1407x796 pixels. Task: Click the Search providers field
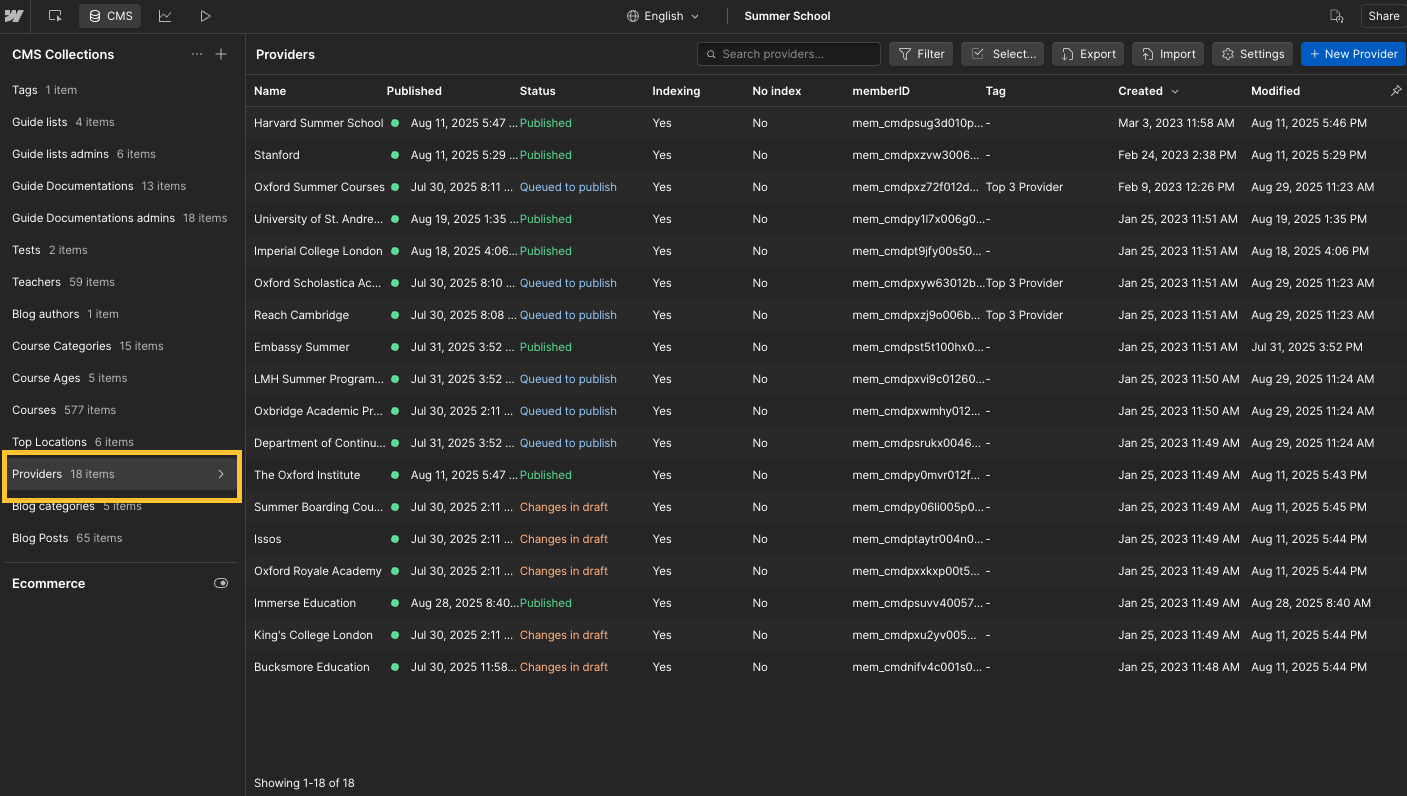(x=788, y=54)
